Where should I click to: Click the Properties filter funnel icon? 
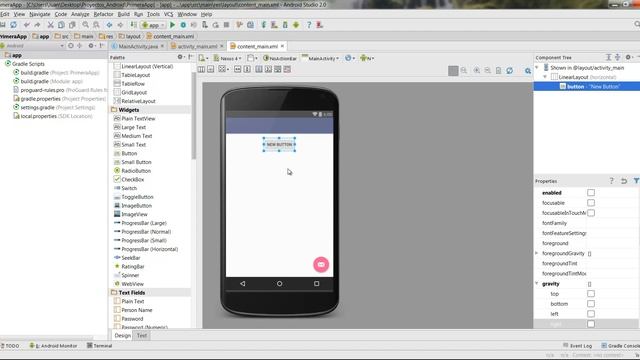point(636,181)
